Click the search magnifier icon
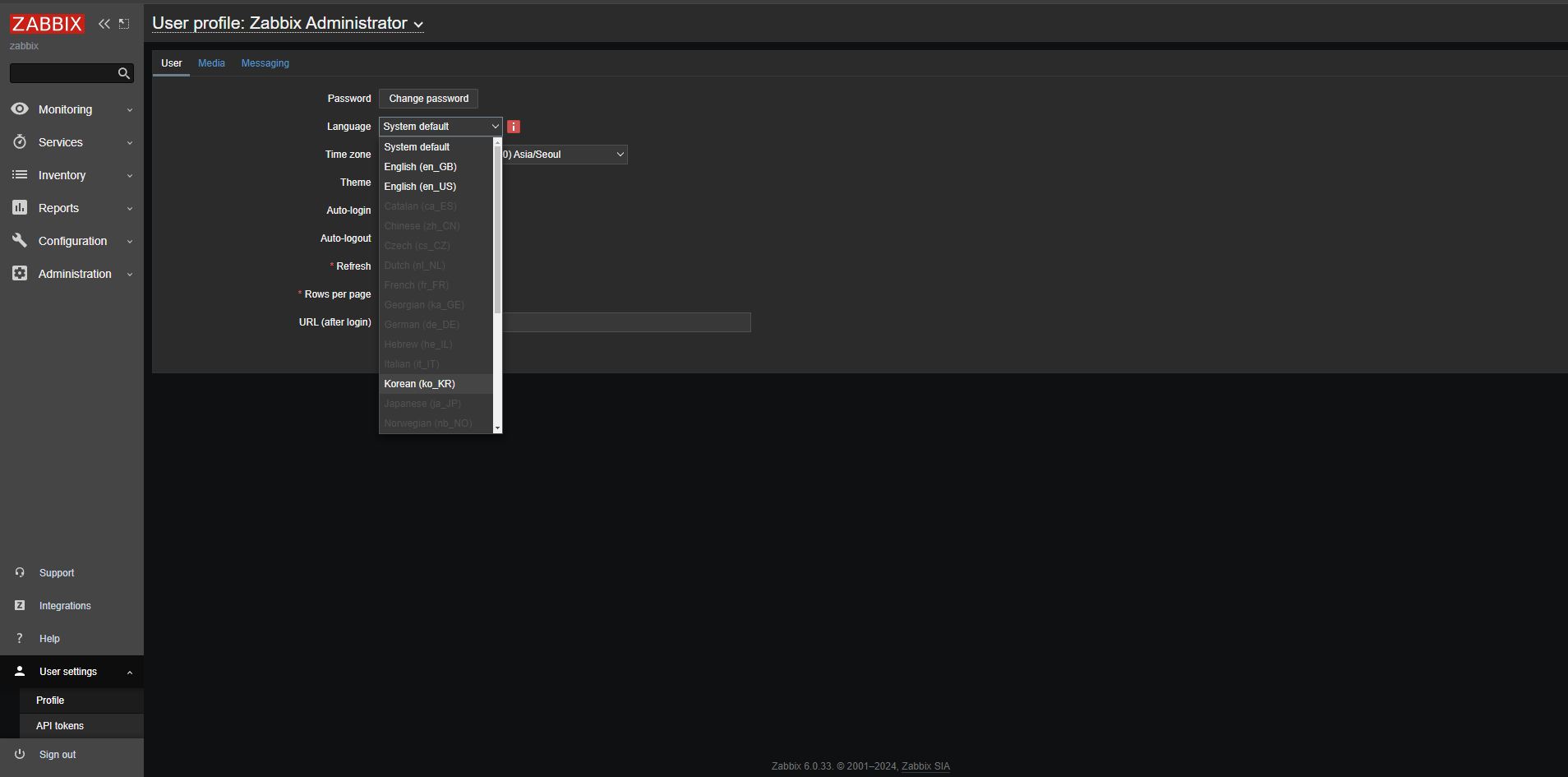 click(x=124, y=73)
